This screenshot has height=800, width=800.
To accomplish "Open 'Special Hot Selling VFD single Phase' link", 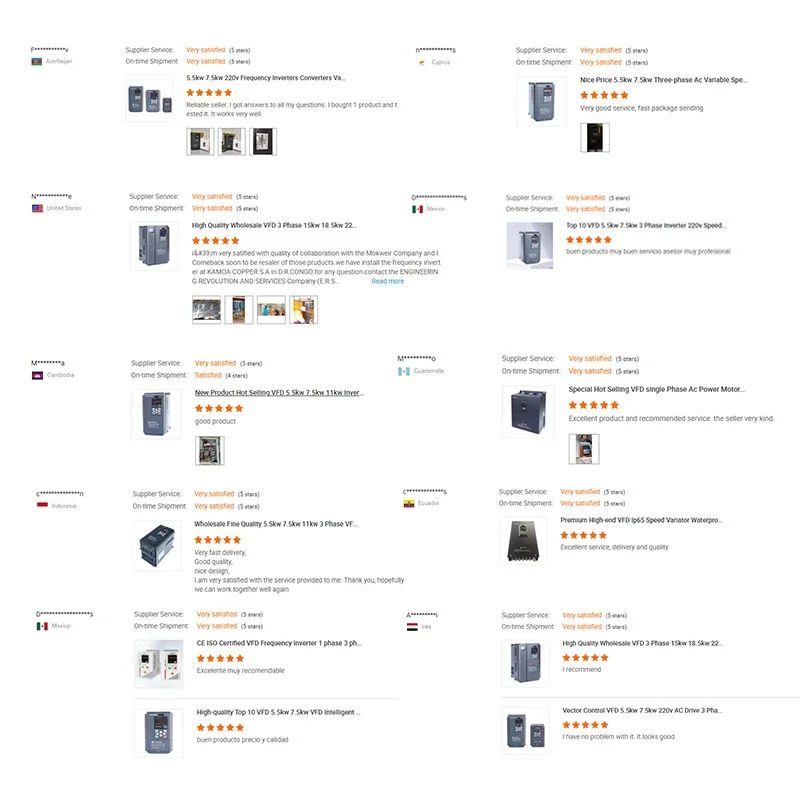I will pyautogui.click(x=656, y=389).
